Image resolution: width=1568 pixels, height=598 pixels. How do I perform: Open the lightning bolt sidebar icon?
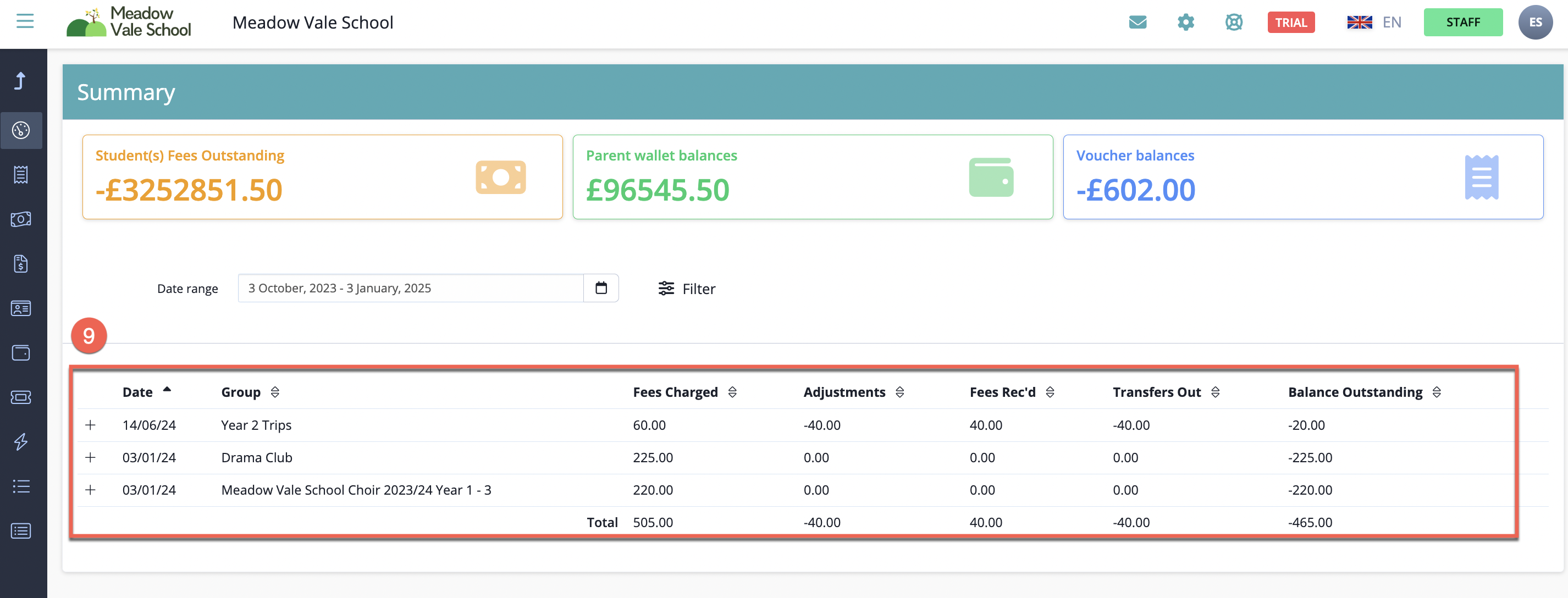click(21, 442)
